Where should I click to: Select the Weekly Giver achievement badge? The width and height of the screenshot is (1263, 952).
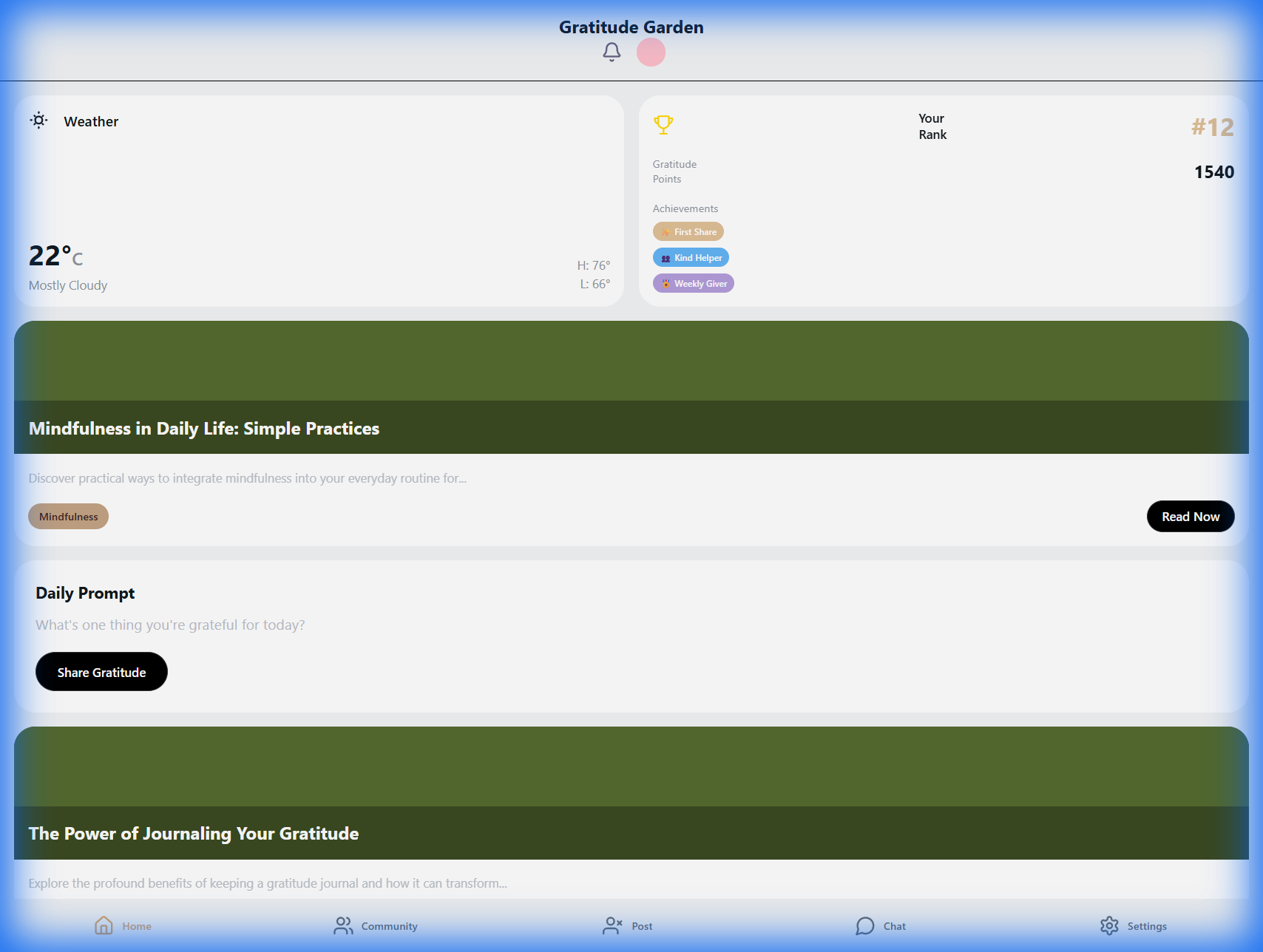point(693,284)
